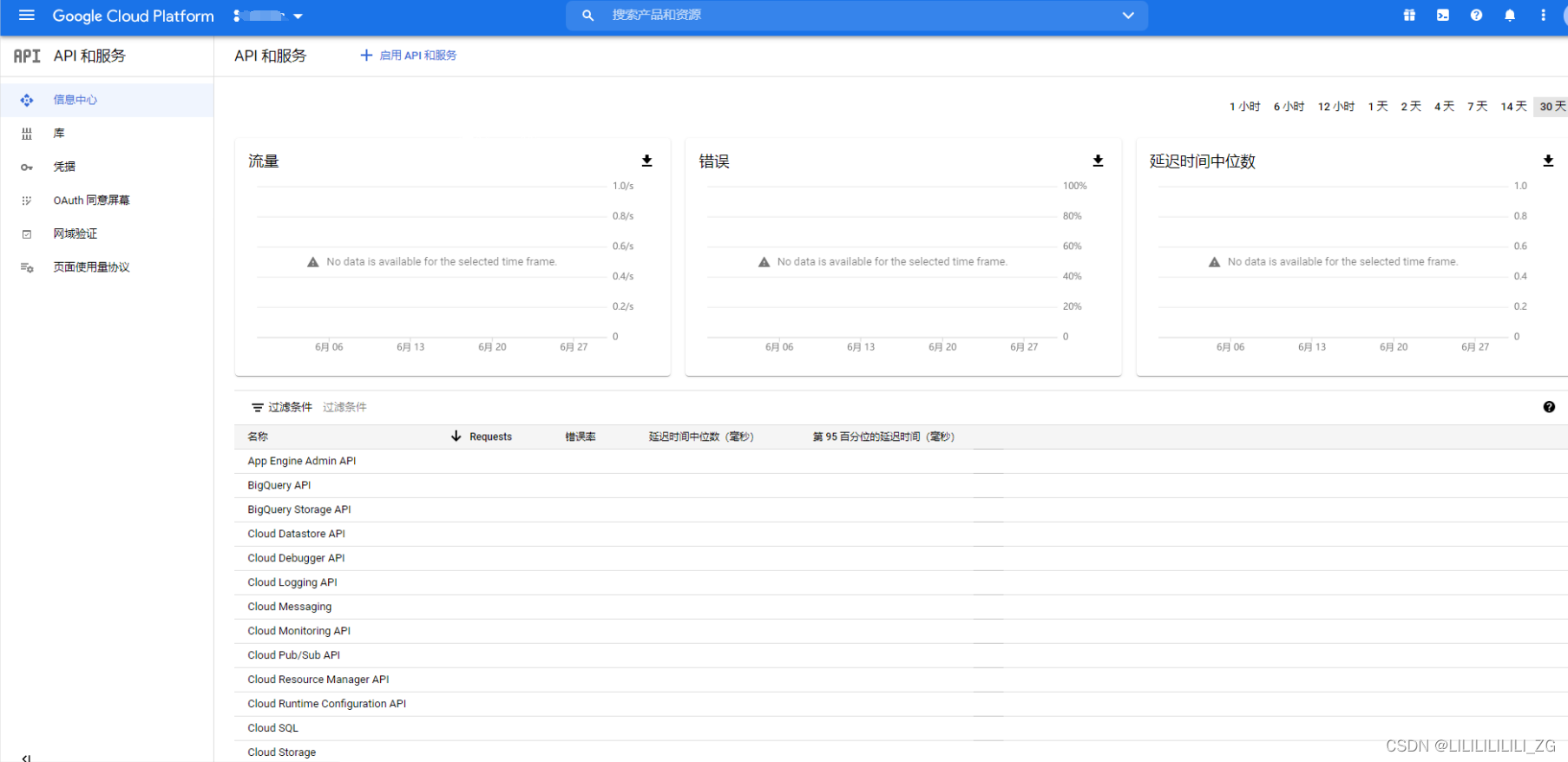The height and width of the screenshot is (762, 1568).
Task: Open BigQuery API row
Action: point(901,485)
